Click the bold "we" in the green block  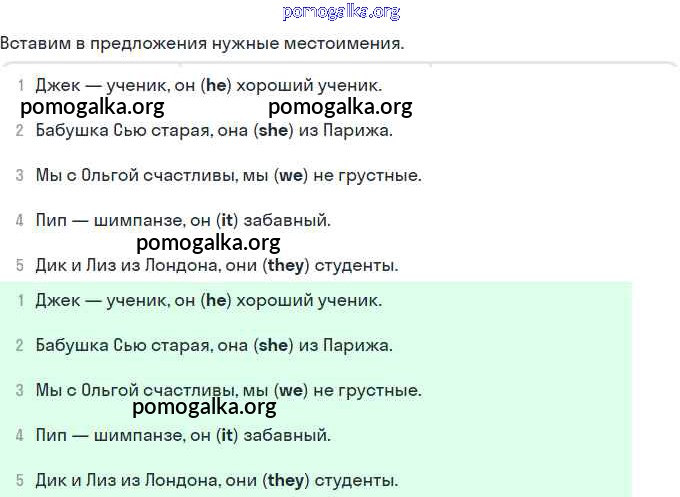pyautogui.click(x=291, y=390)
